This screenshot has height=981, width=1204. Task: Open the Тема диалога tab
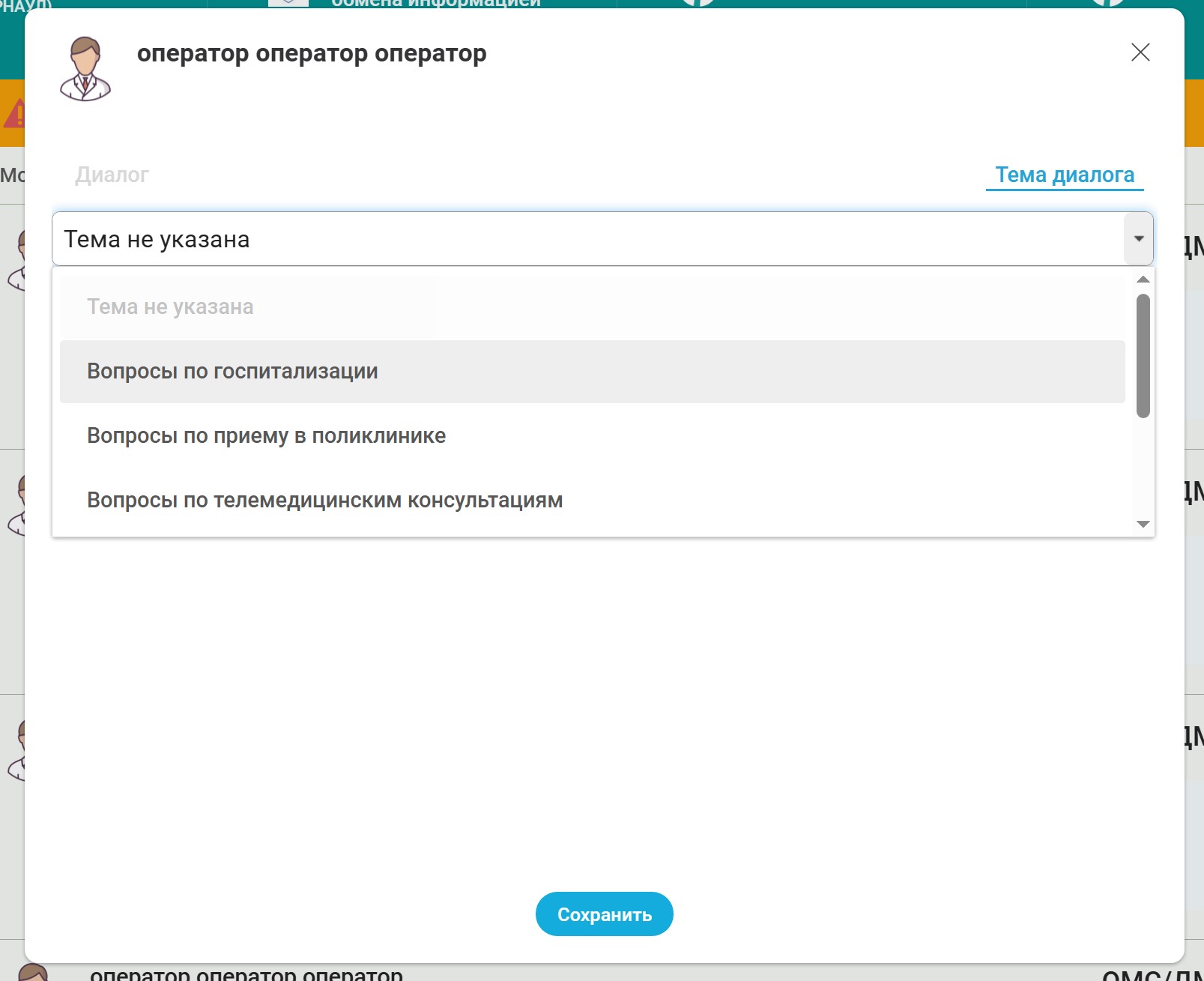pos(1064,175)
